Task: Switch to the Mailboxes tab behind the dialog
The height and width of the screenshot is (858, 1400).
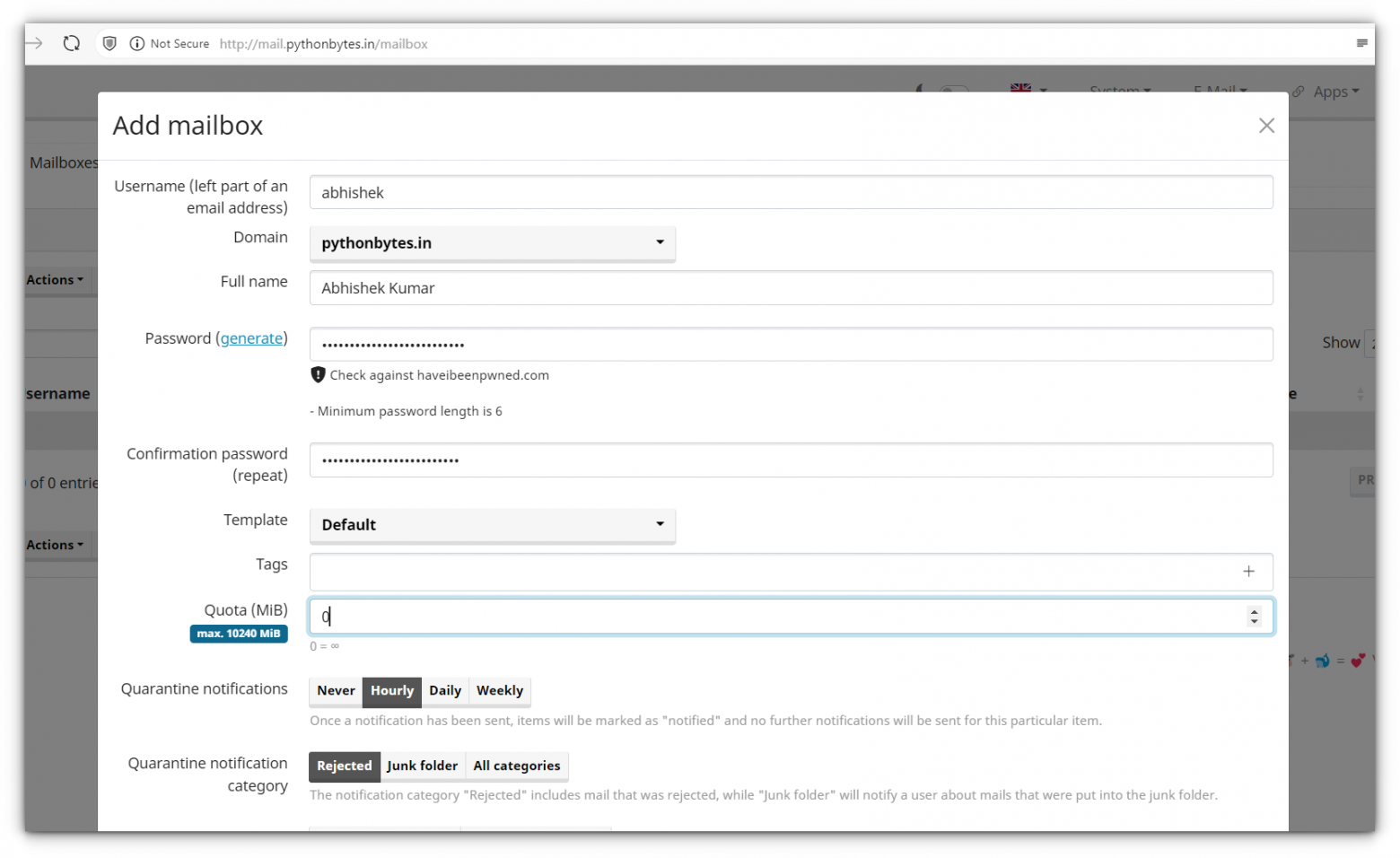Action: [63, 162]
